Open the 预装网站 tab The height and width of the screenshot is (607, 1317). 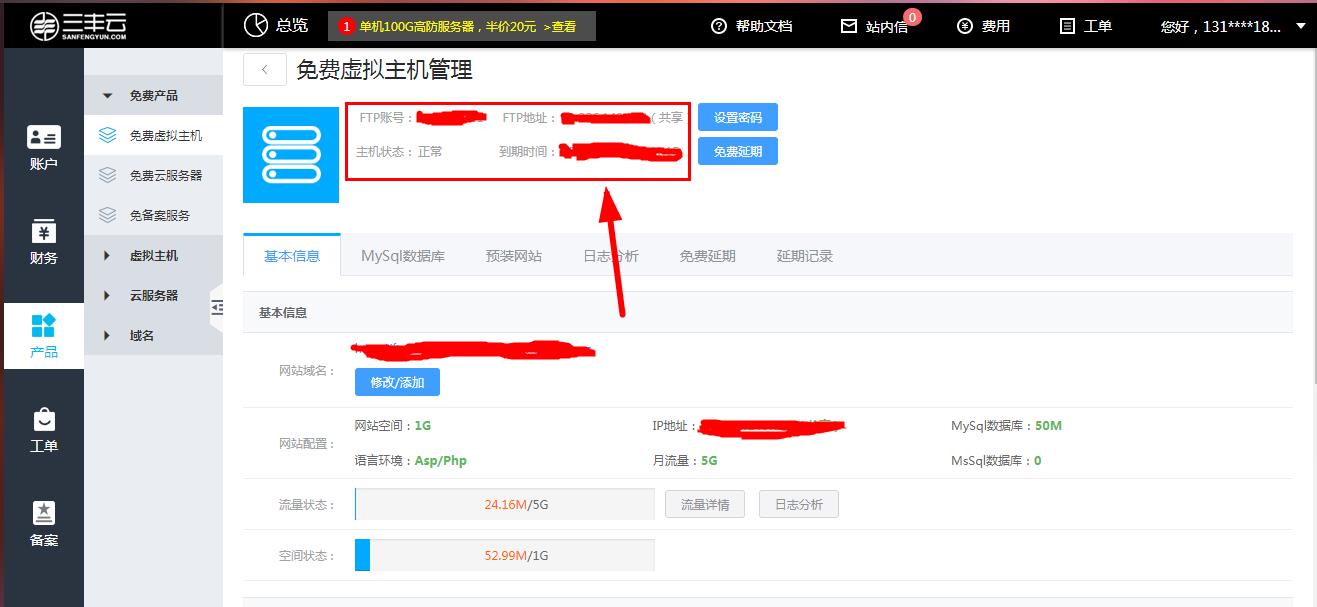tap(514, 255)
